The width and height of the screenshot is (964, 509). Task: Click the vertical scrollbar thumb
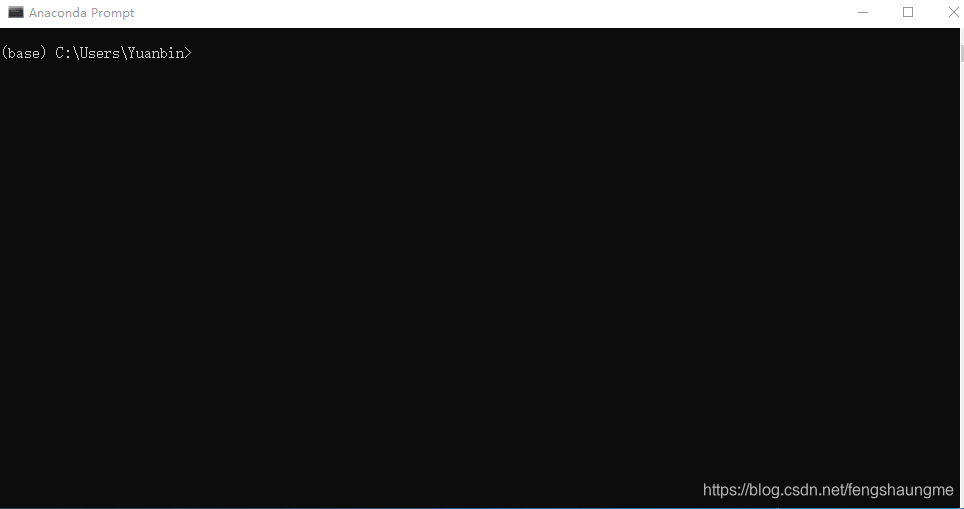click(962, 54)
